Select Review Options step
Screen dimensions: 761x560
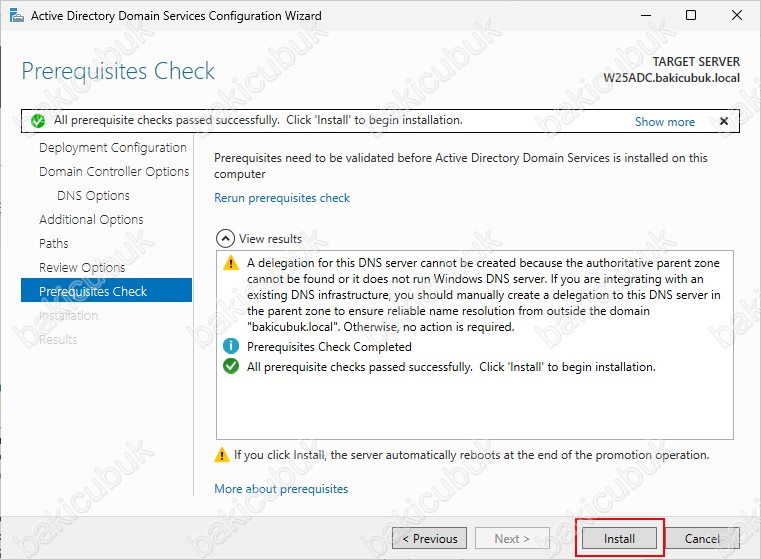point(82,268)
